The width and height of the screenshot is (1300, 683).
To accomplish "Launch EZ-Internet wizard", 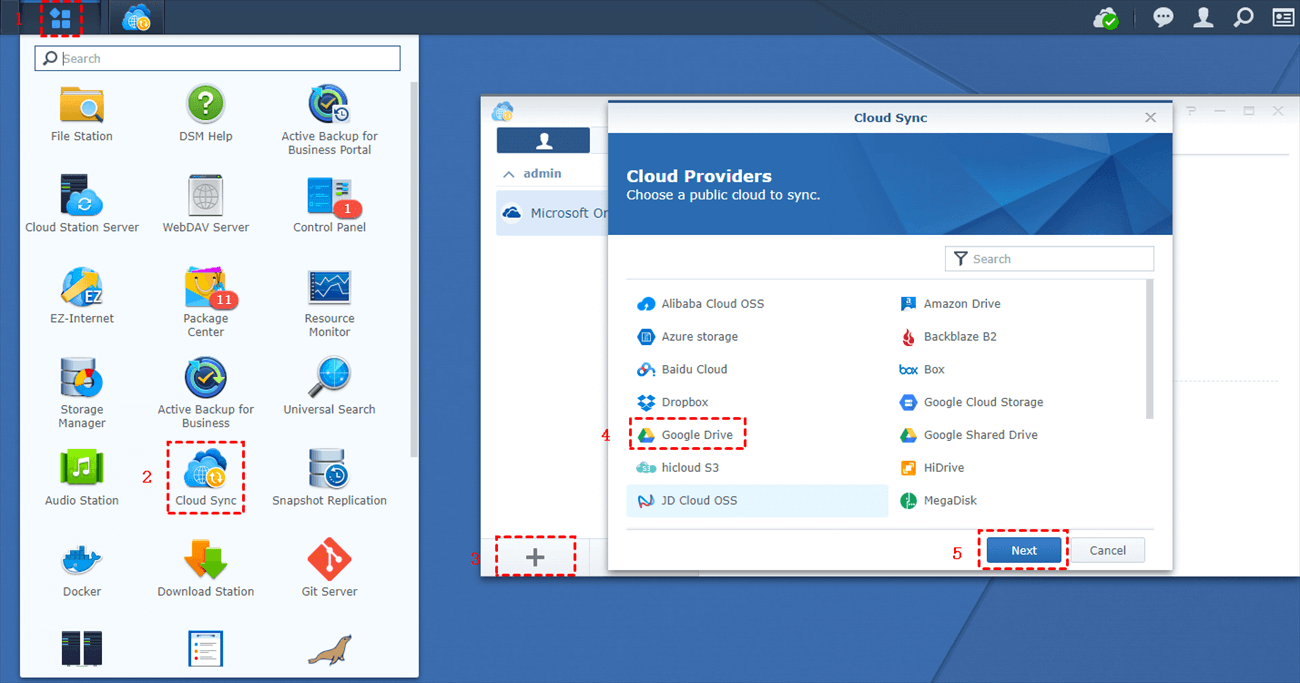I will tap(82, 295).
